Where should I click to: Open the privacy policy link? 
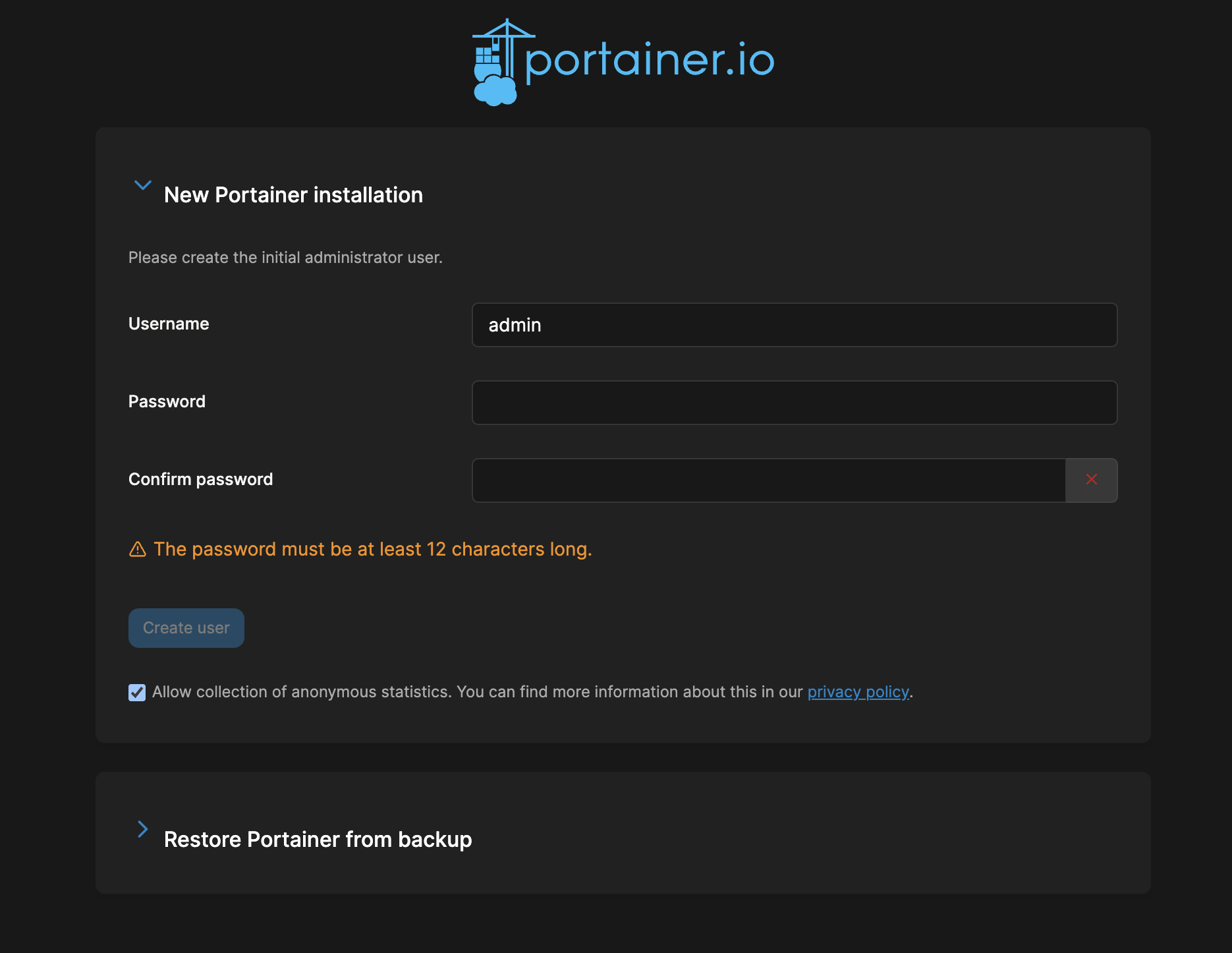[x=858, y=692]
